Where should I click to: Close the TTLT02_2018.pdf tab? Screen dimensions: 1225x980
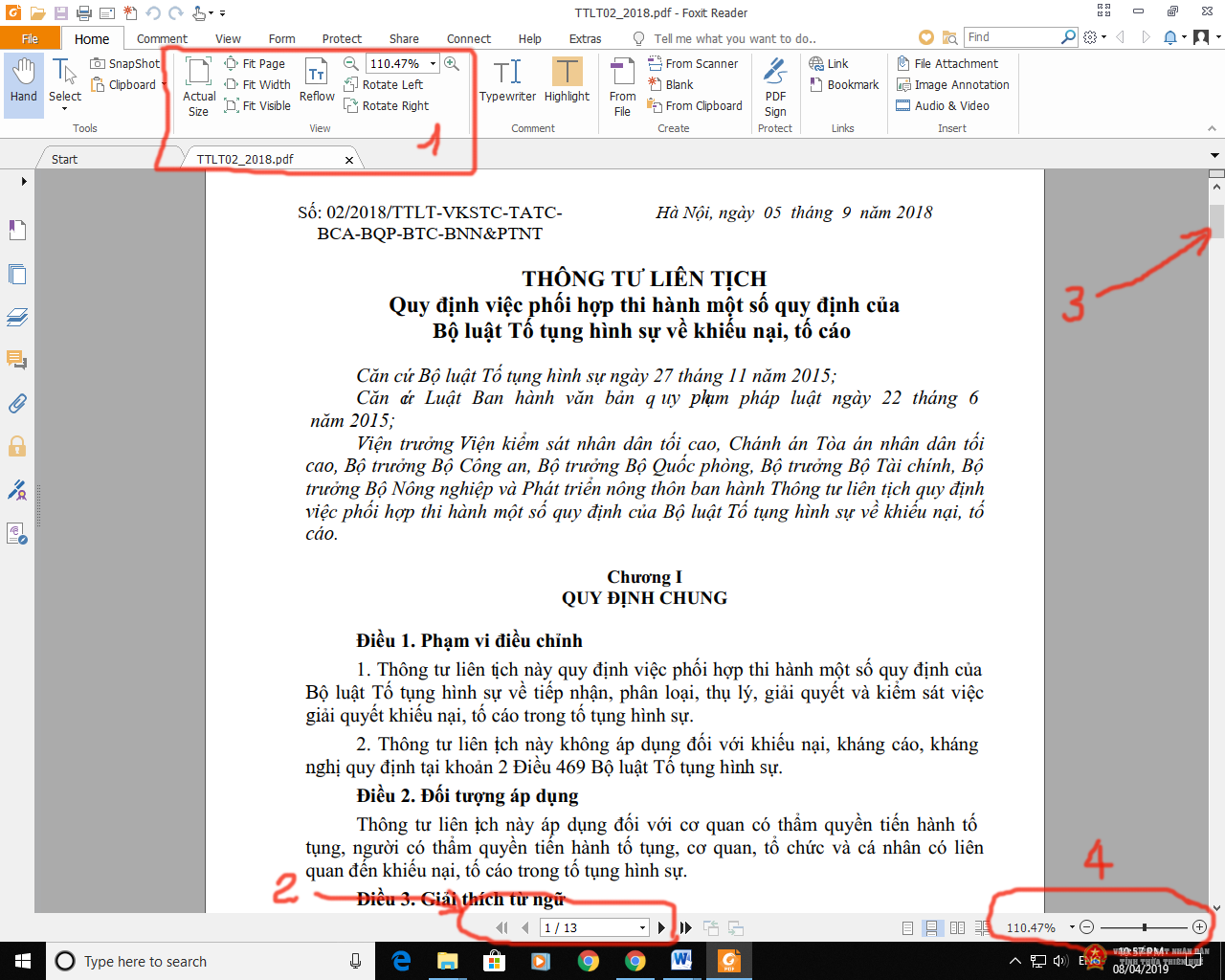pos(349,160)
